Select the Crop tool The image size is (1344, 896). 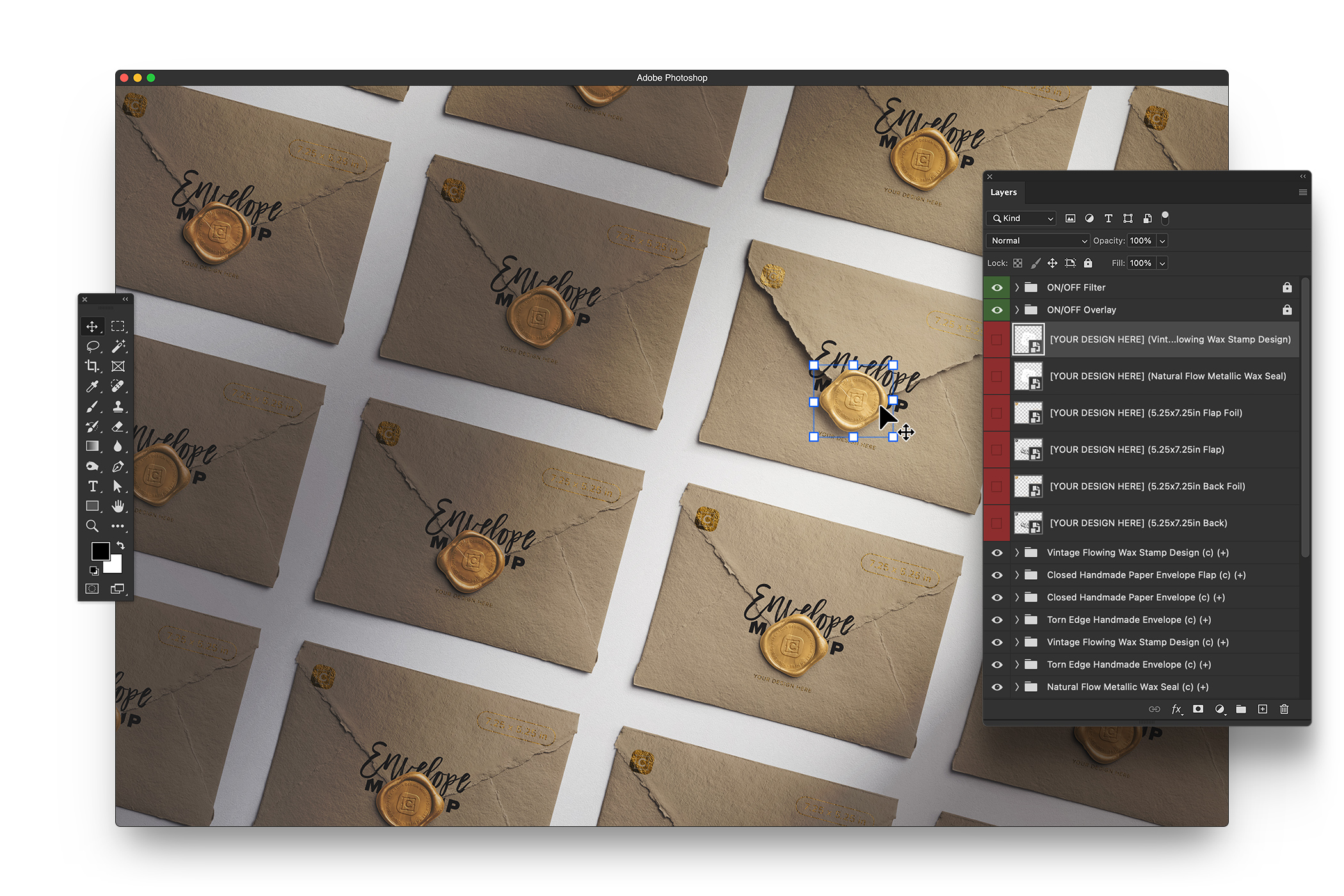point(92,366)
